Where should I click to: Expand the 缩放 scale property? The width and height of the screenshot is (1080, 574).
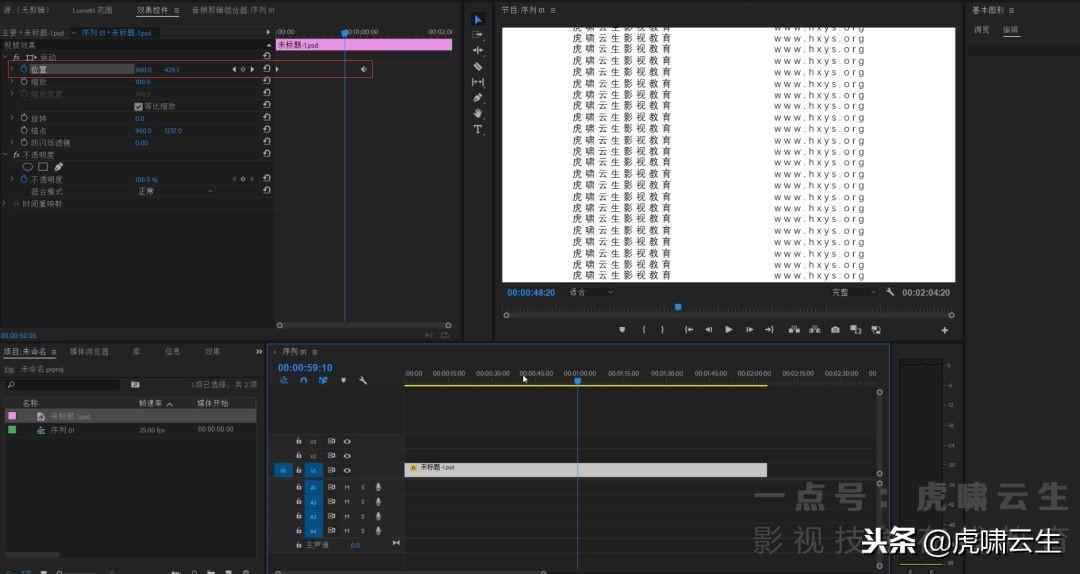pyautogui.click(x=12, y=82)
